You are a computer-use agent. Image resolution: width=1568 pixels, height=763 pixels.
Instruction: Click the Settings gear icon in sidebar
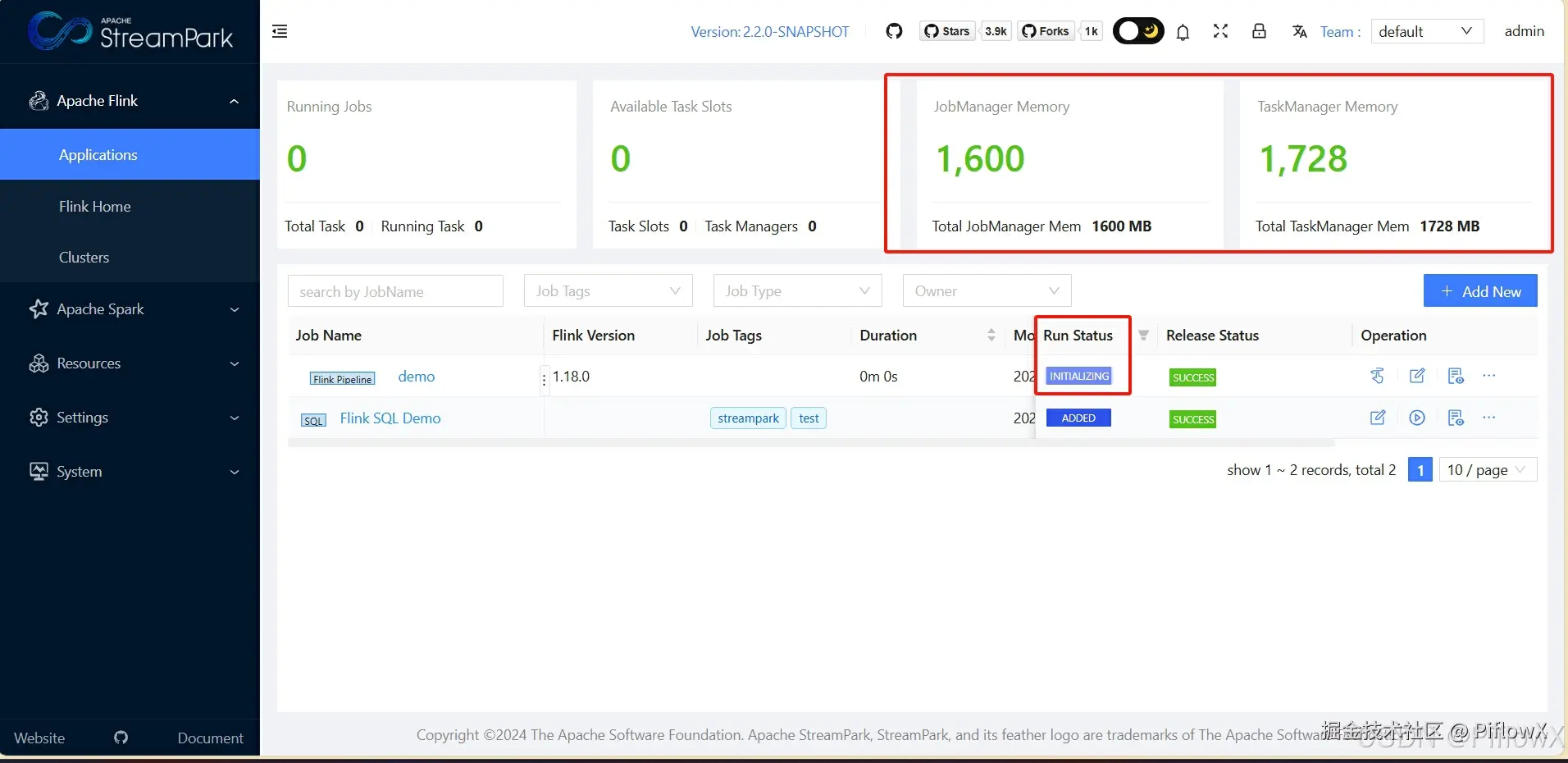pos(39,417)
